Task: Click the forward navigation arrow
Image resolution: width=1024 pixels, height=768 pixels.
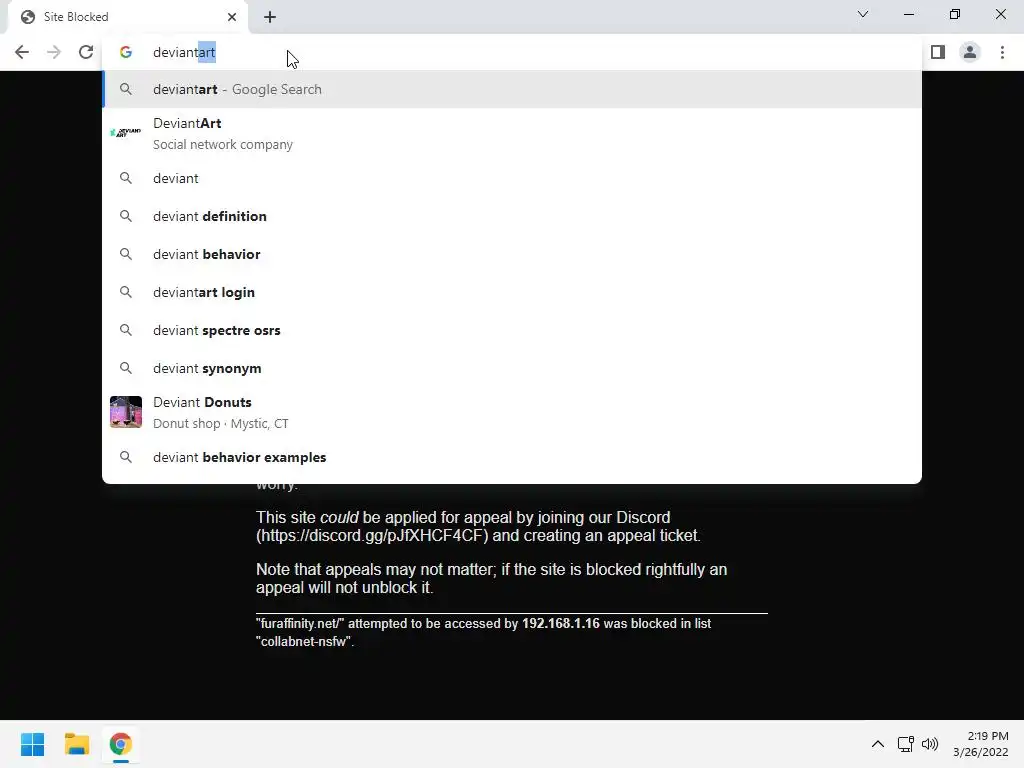Action: pyautogui.click(x=54, y=52)
